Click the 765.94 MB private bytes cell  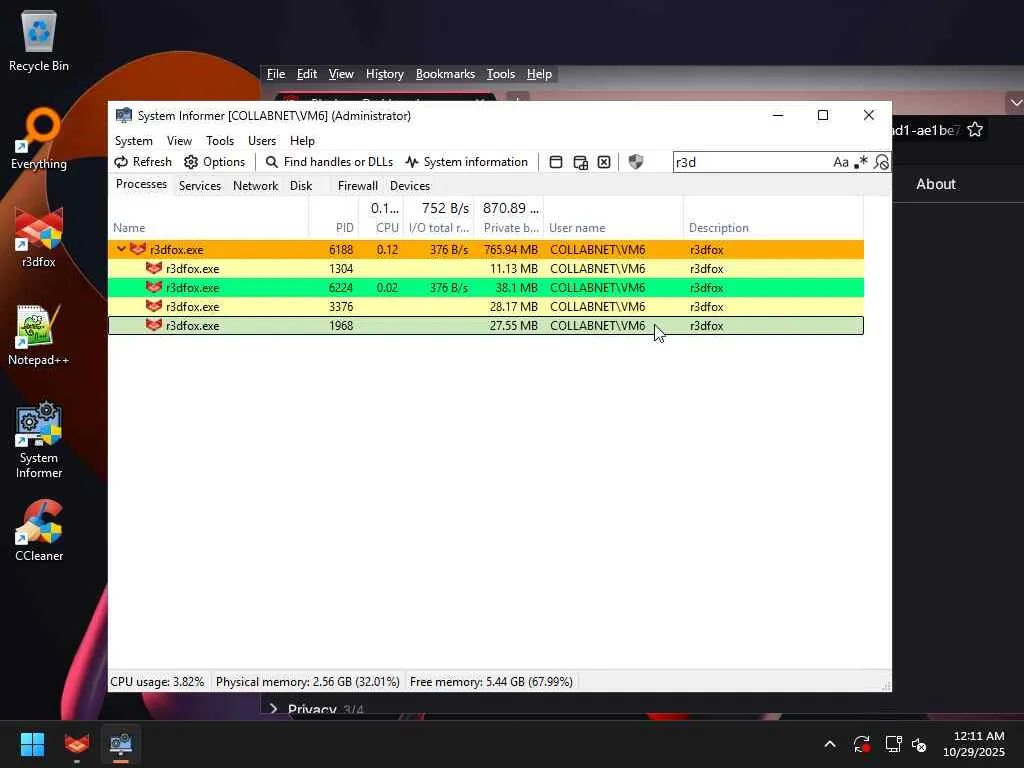(x=511, y=249)
